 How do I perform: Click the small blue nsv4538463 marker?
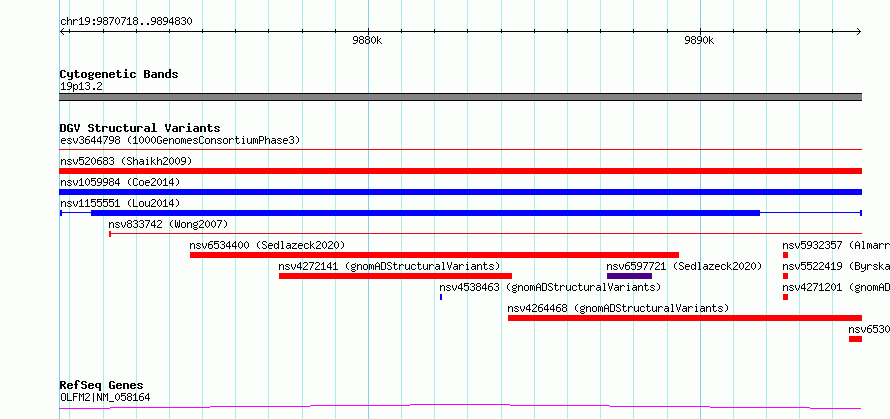click(441, 297)
